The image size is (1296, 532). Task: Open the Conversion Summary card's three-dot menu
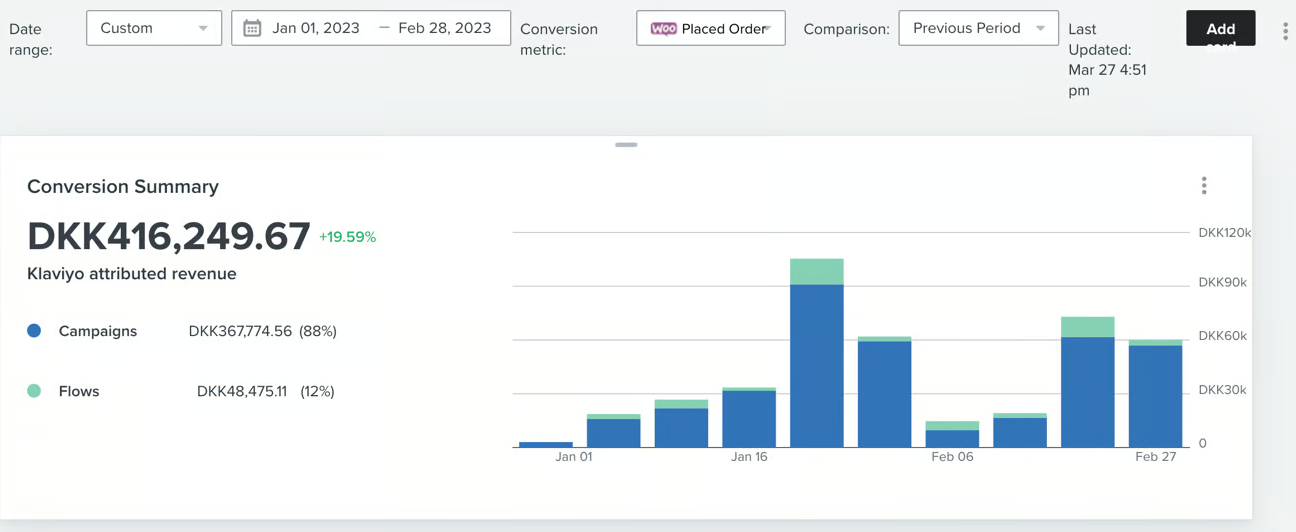[x=1204, y=186]
